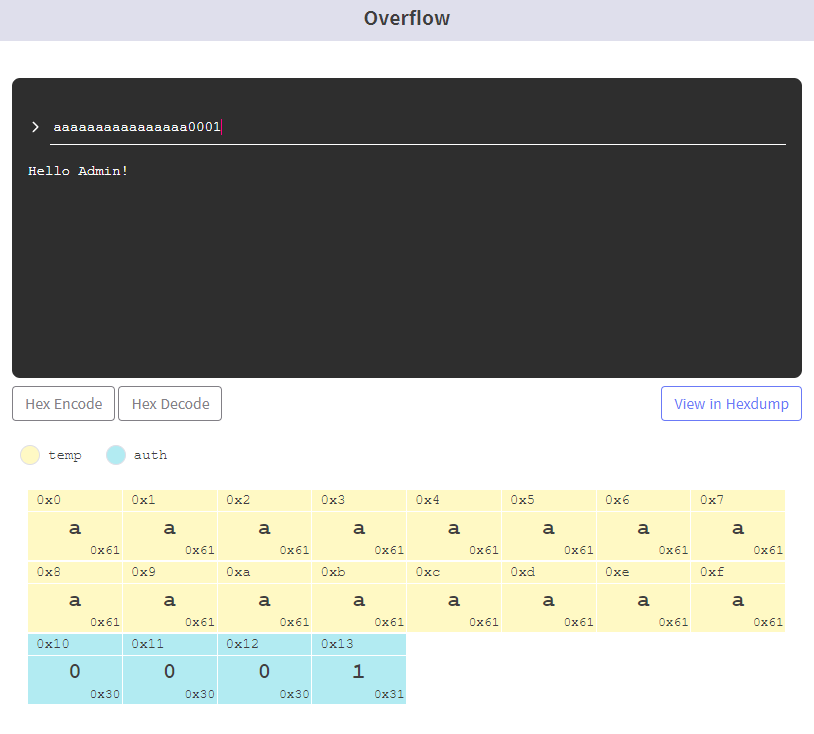The width and height of the screenshot is (814, 734).
Task: Select memory cell 0x7
Action: pyautogui.click(x=738, y=525)
